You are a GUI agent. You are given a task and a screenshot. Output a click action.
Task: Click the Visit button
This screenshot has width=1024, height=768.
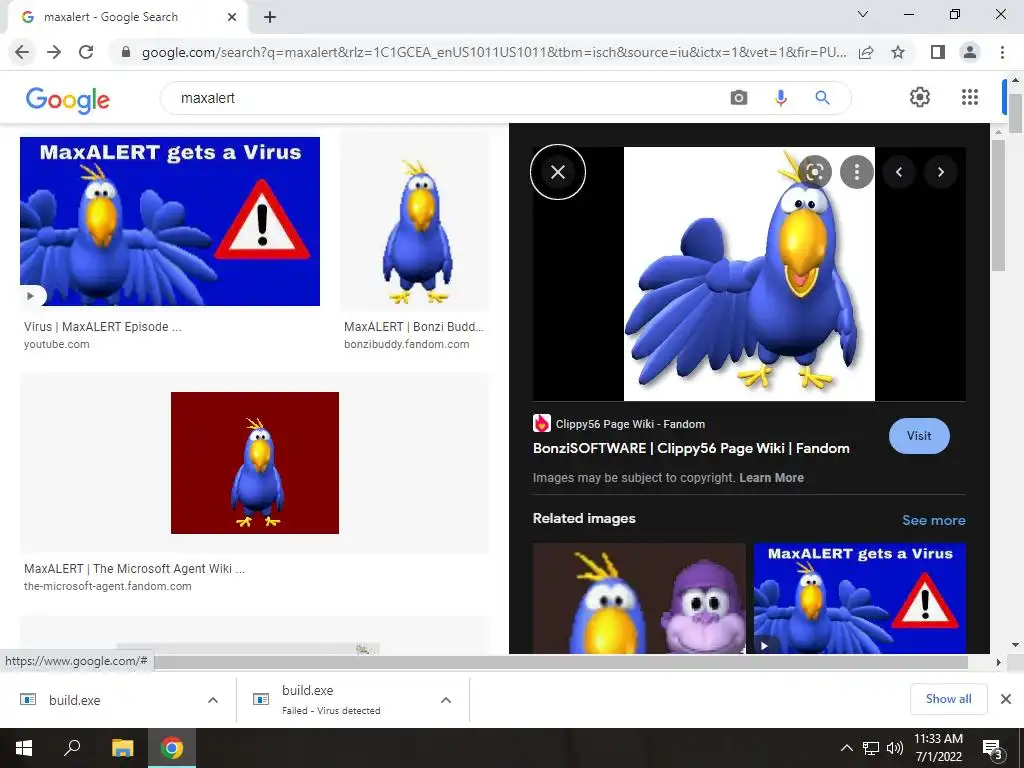[x=919, y=436]
